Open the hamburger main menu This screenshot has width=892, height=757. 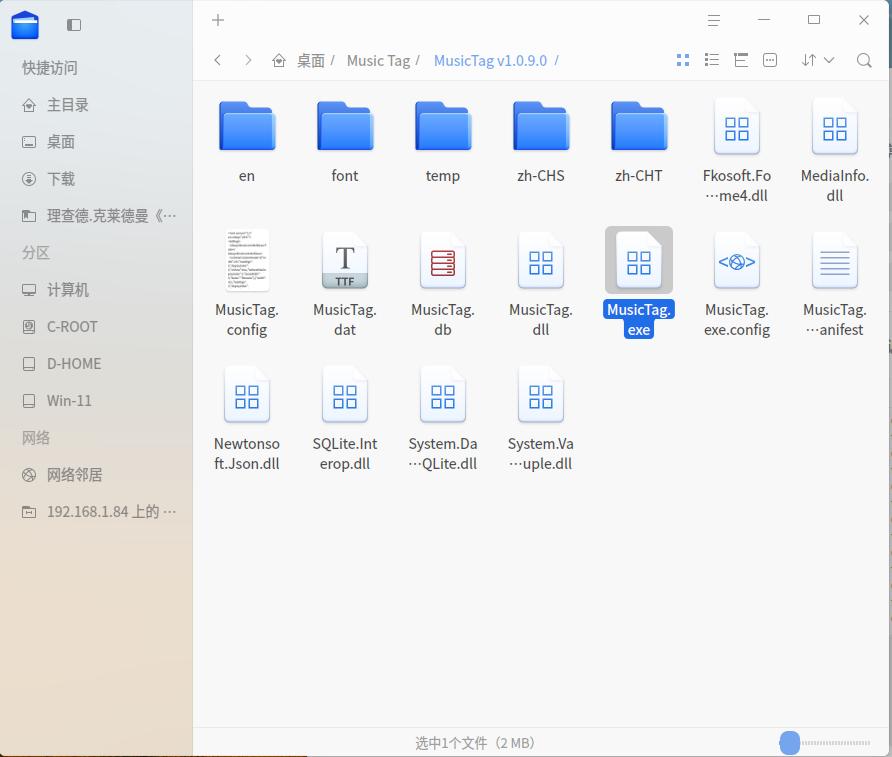click(713, 20)
